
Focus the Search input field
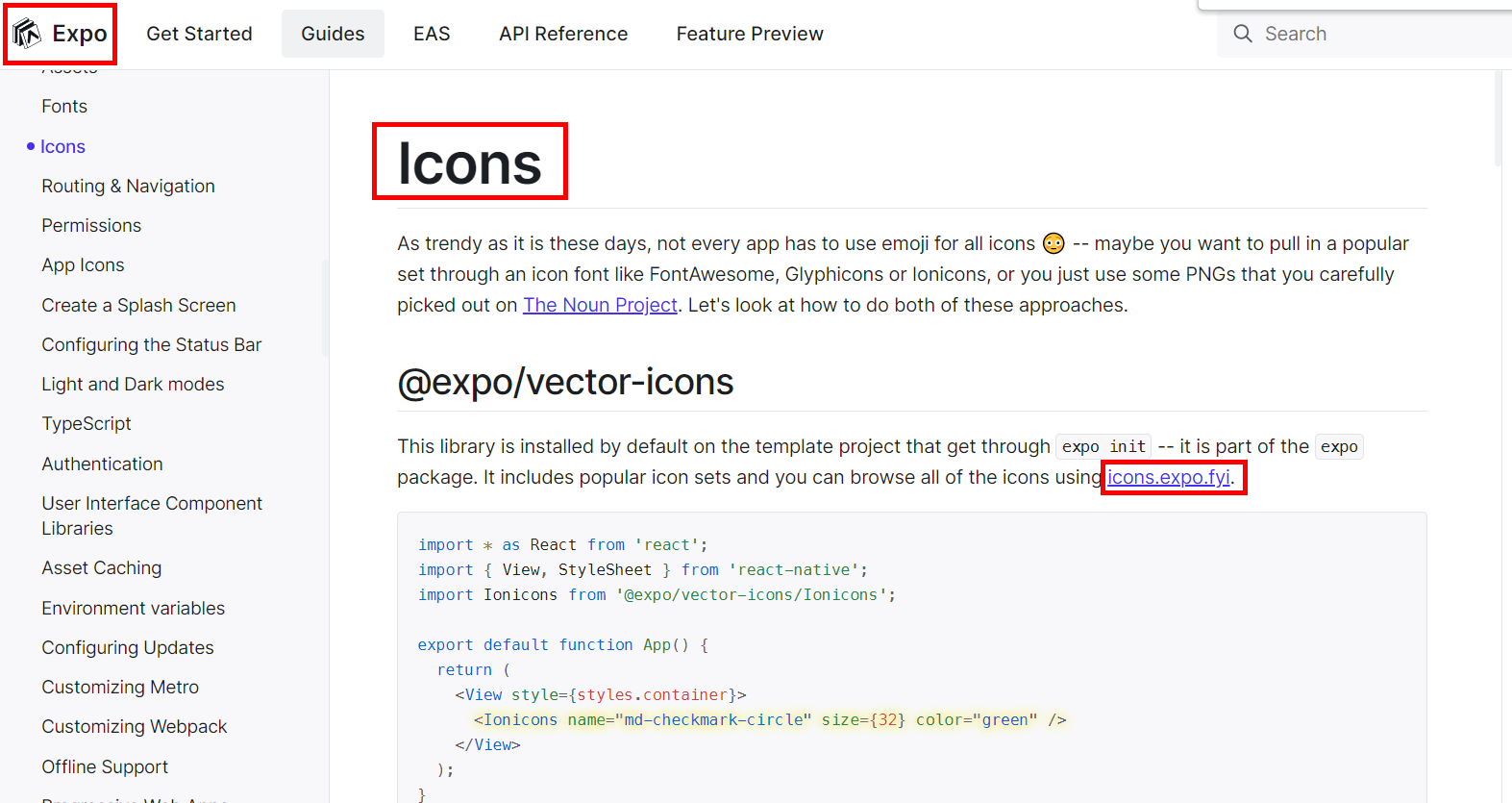coord(1365,34)
